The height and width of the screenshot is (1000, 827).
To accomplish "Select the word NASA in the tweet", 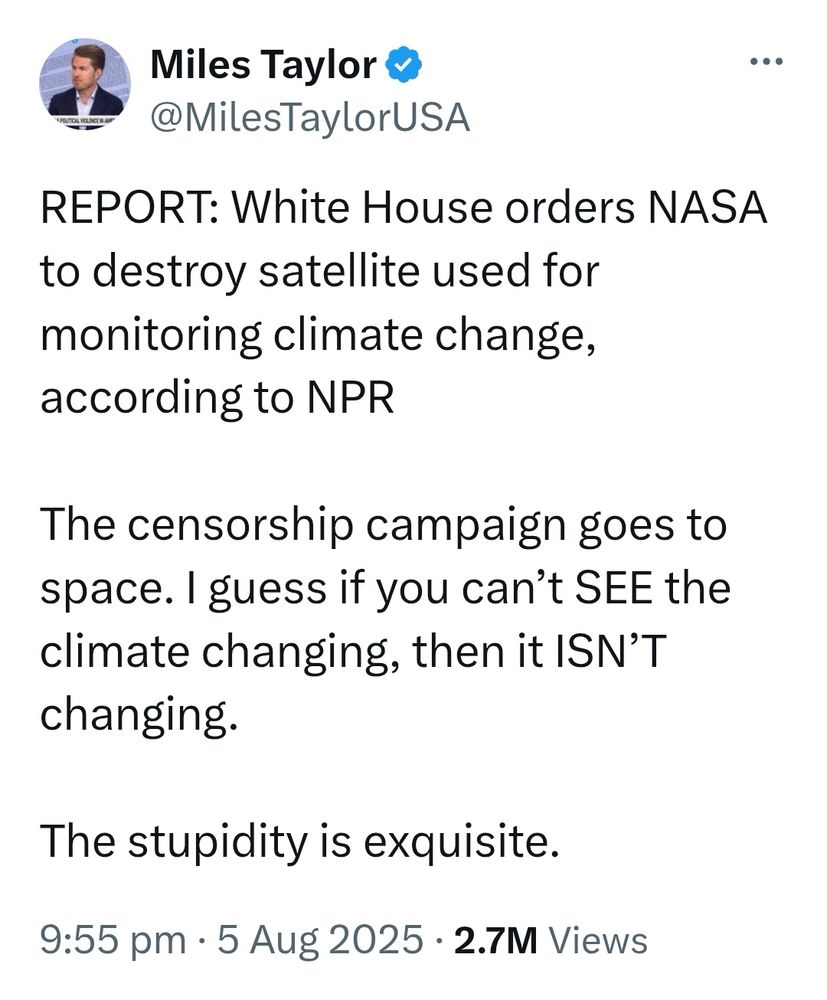I will coord(707,209).
